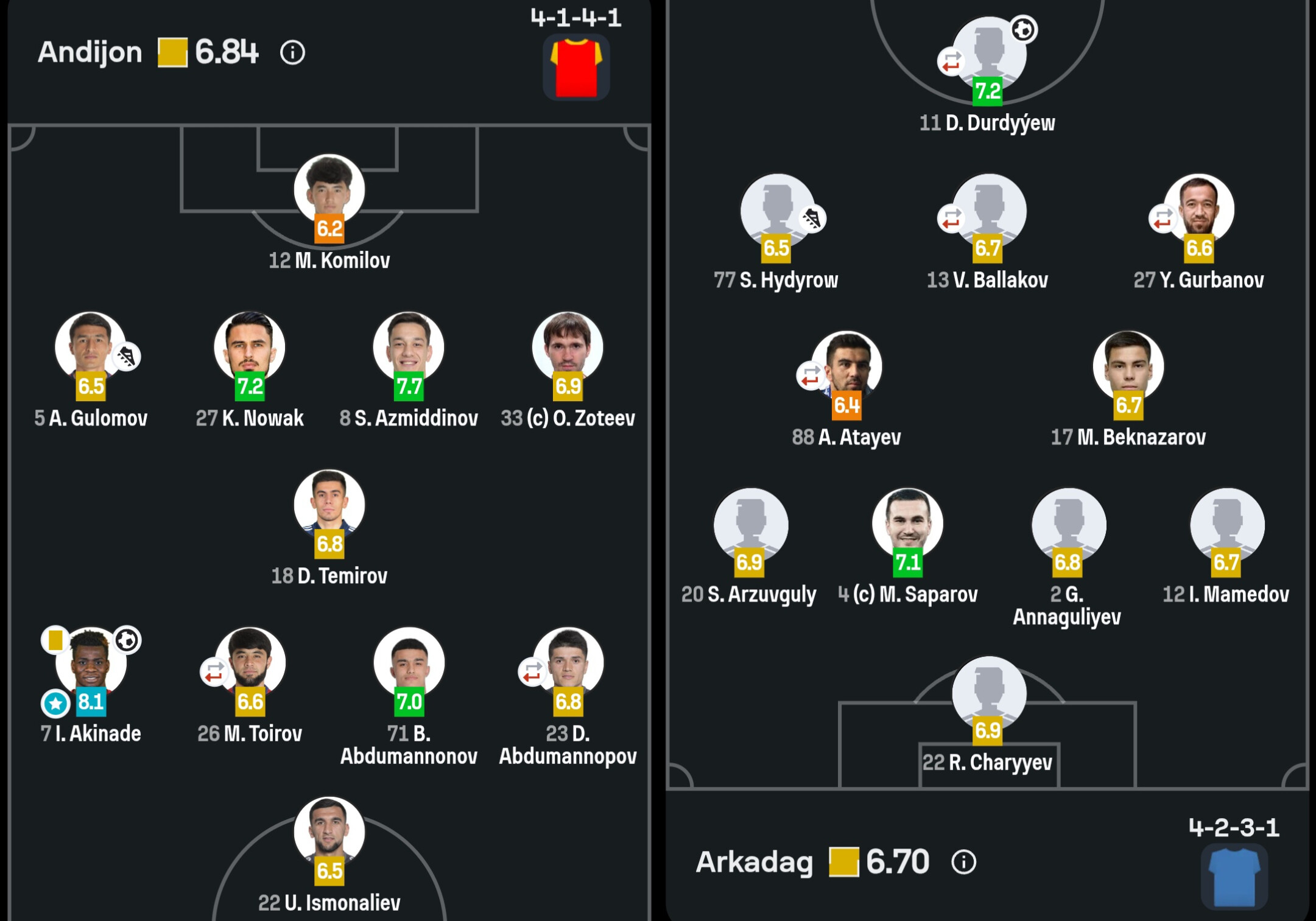
Task: Click I. Akinade's goal ball icon
Action: click(127, 640)
